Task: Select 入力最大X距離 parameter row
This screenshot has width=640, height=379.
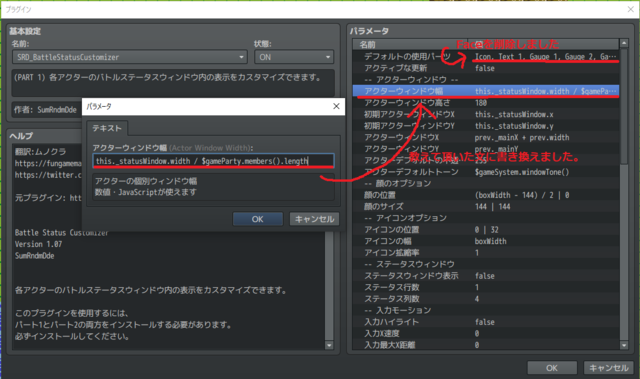Action: 486,345
